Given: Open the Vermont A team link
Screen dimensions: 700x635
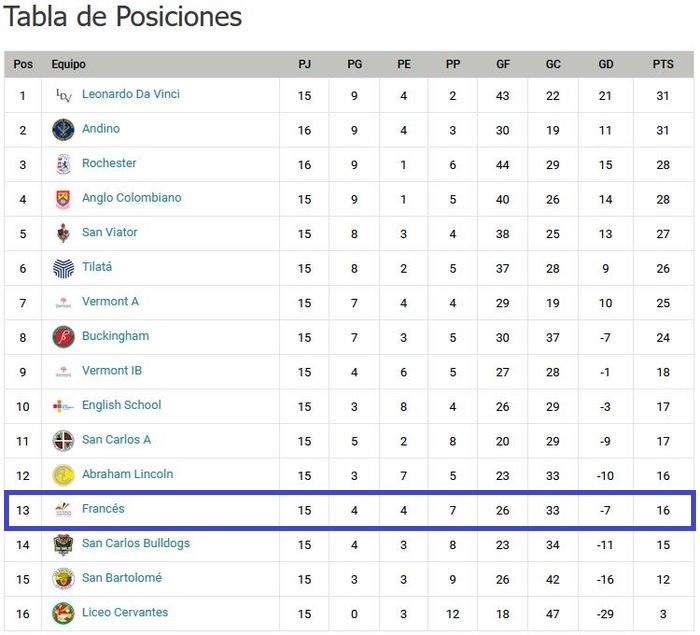Looking at the screenshot, I should click(x=110, y=301).
